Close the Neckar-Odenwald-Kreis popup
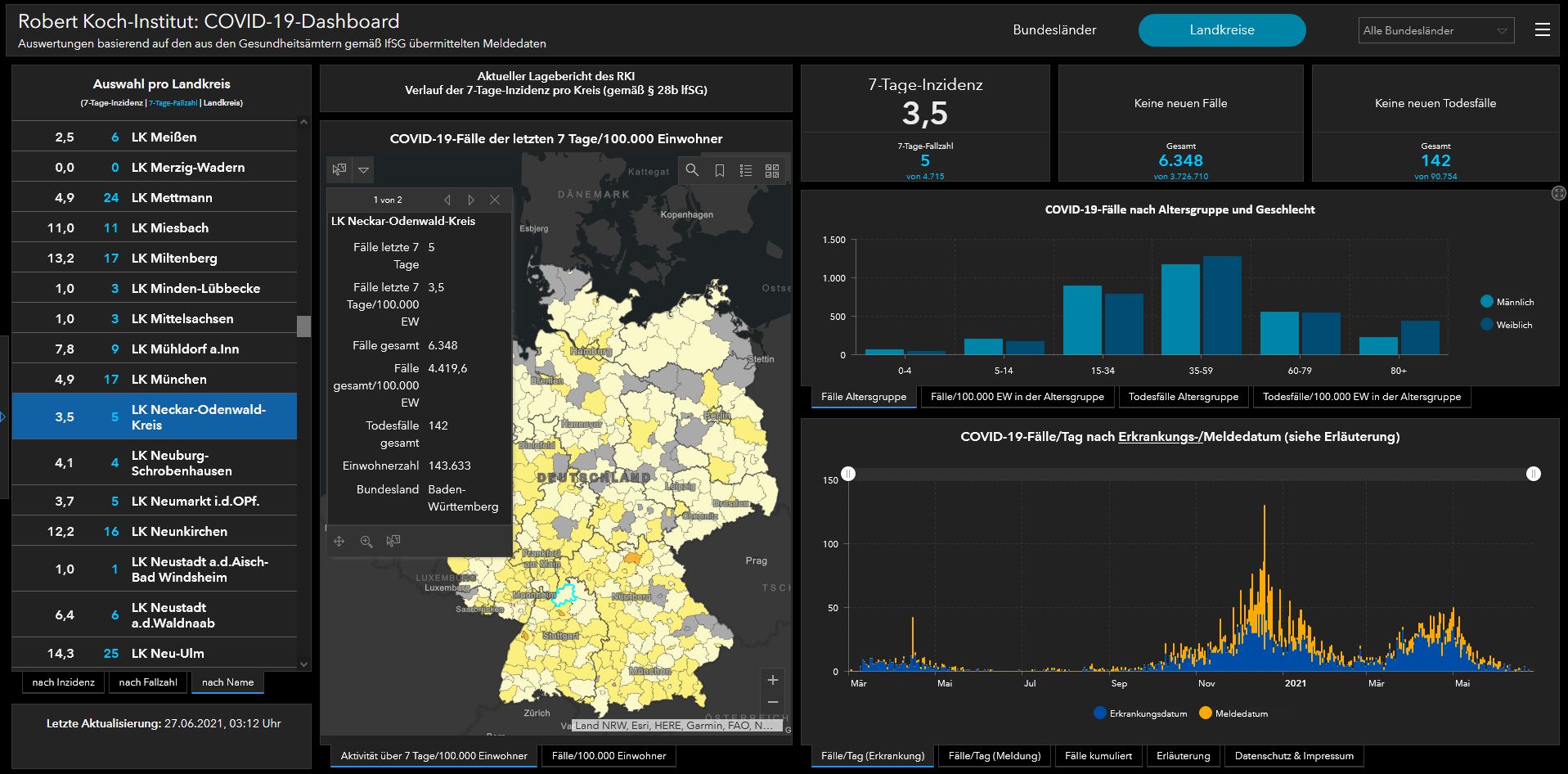Viewport: 1568px width, 774px height. (x=495, y=200)
